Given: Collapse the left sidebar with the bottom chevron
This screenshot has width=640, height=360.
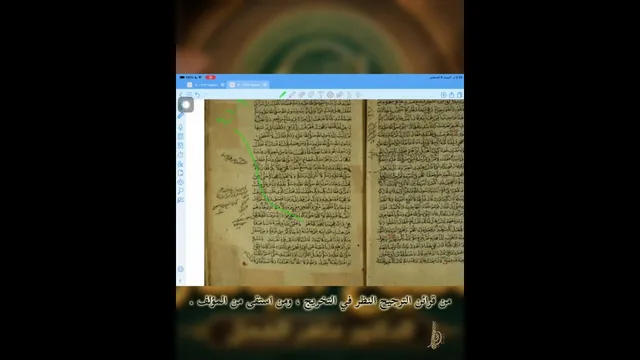Looking at the screenshot, I should click(x=181, y=281).
